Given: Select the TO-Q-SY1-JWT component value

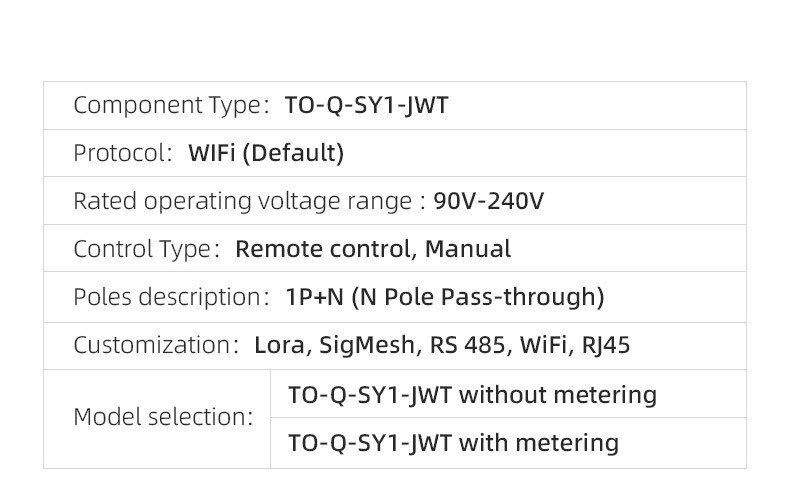Looking at the screenshot, I should point(366,105).
